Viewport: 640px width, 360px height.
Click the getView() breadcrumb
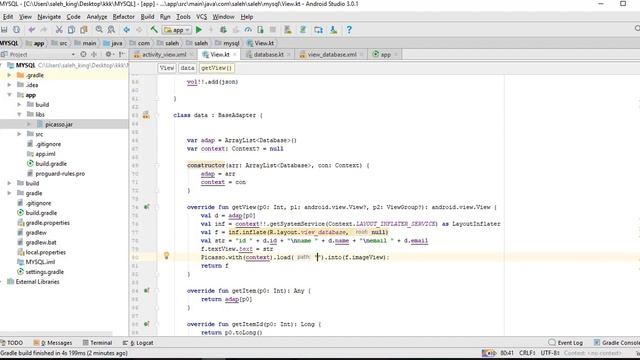(x=216, y=68)
